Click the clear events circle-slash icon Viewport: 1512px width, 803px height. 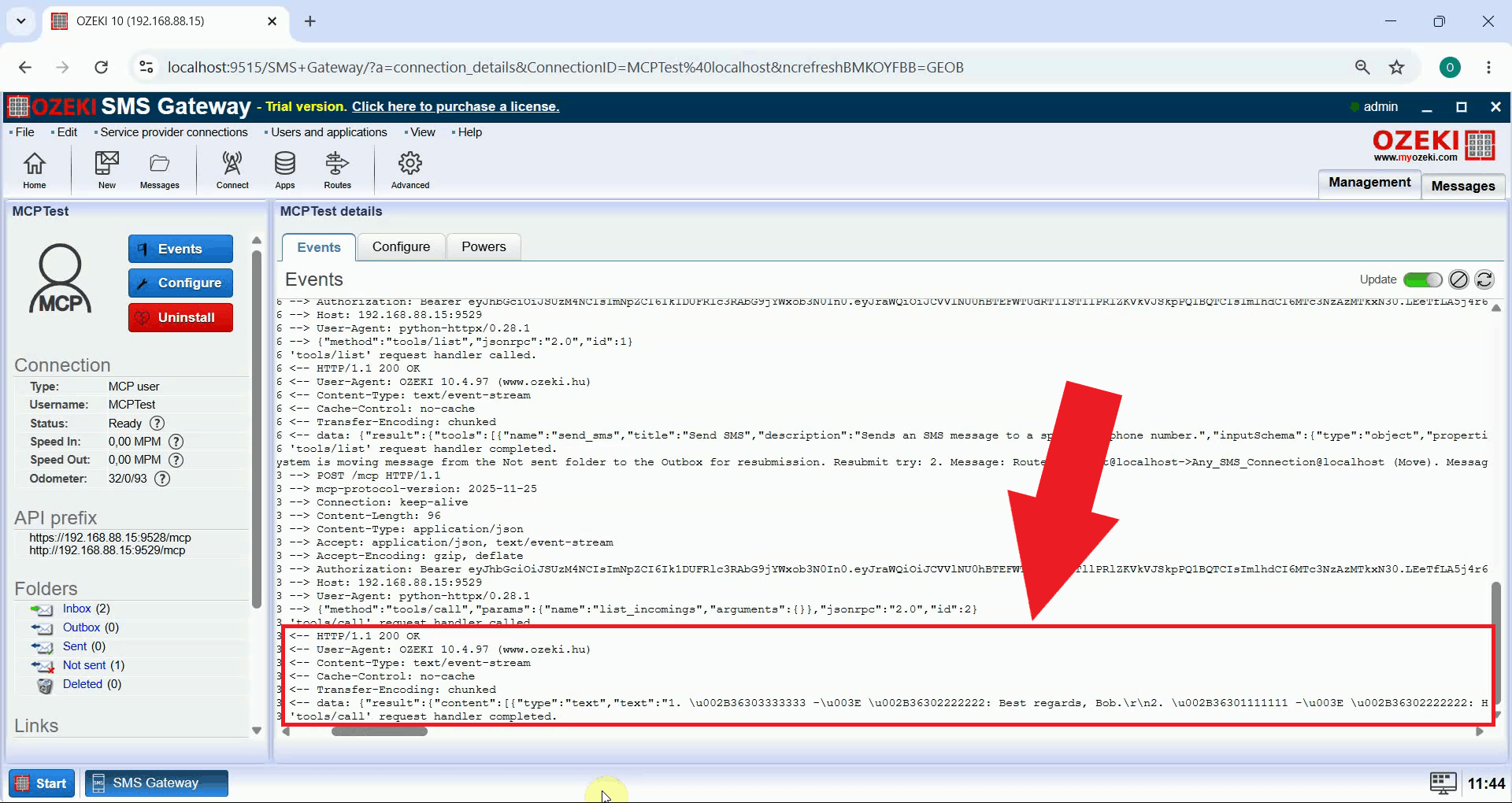[x=1458, y=279]
